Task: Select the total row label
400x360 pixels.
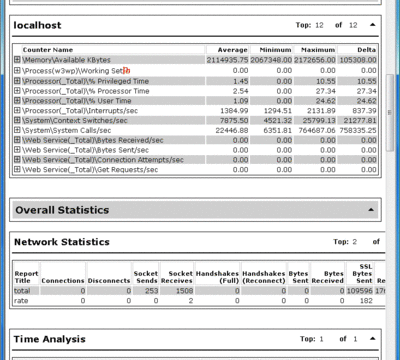Action: pos(22,291)
